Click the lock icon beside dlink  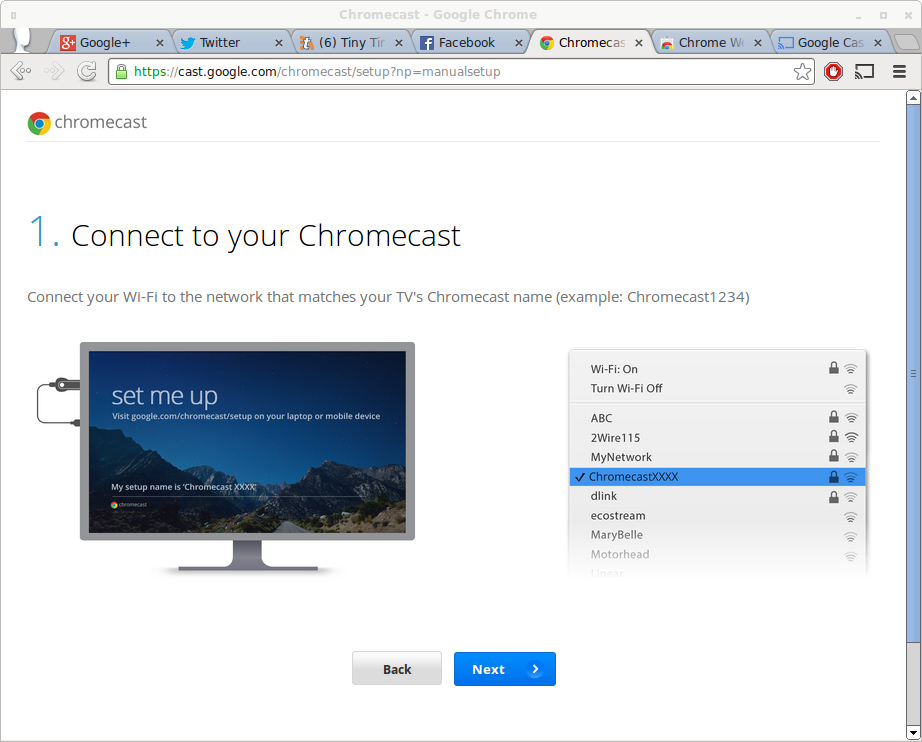[x=834, y=497]
